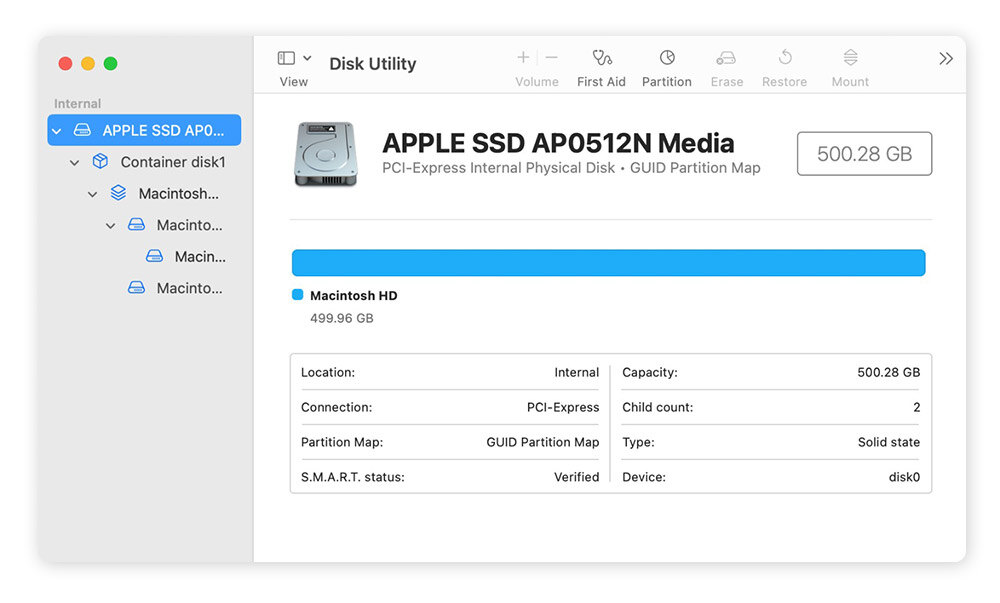Collapse the Container disk1 row

tap(75, 163)
